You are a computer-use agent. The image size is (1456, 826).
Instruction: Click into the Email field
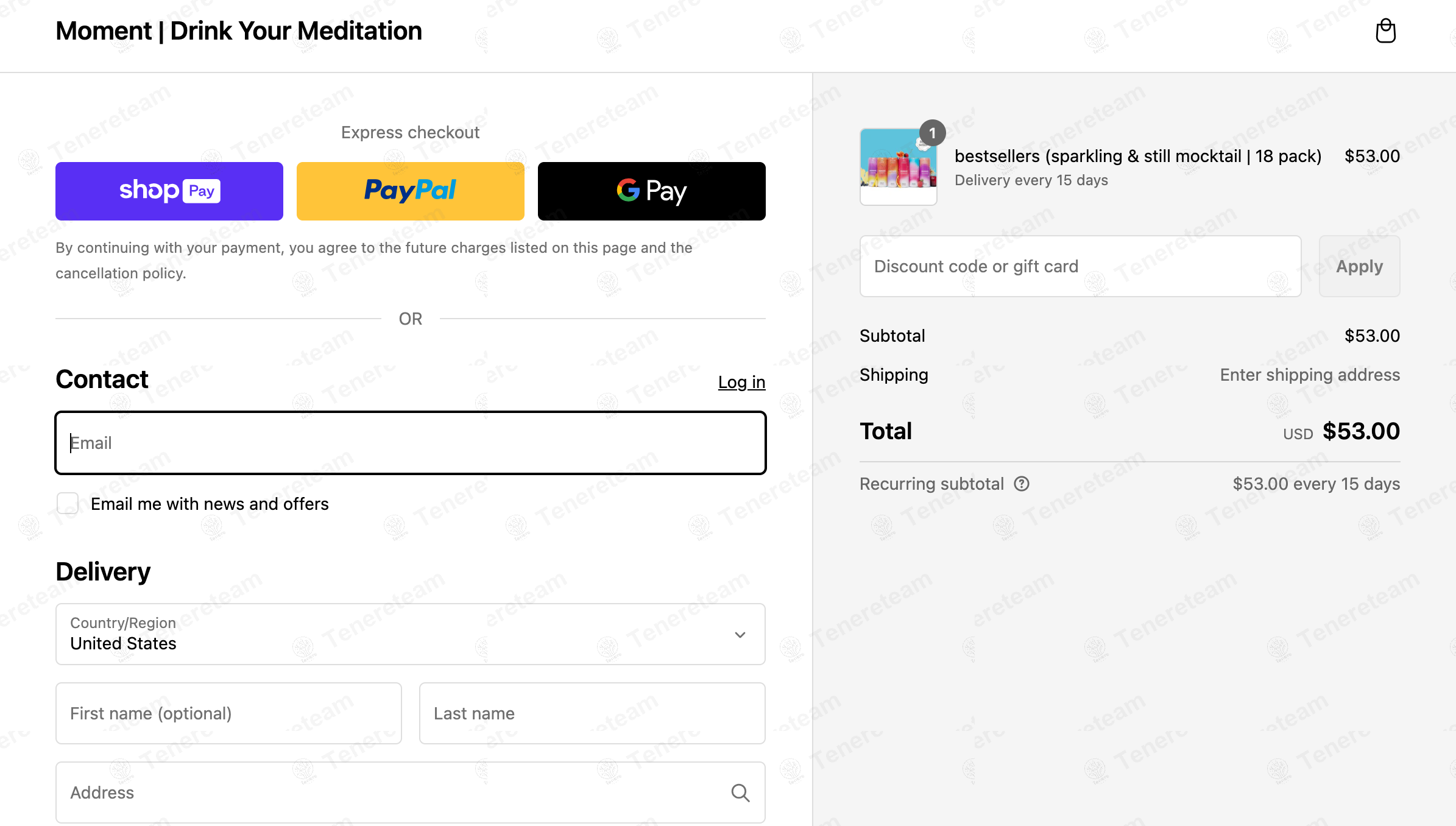(x=411, y=443)
